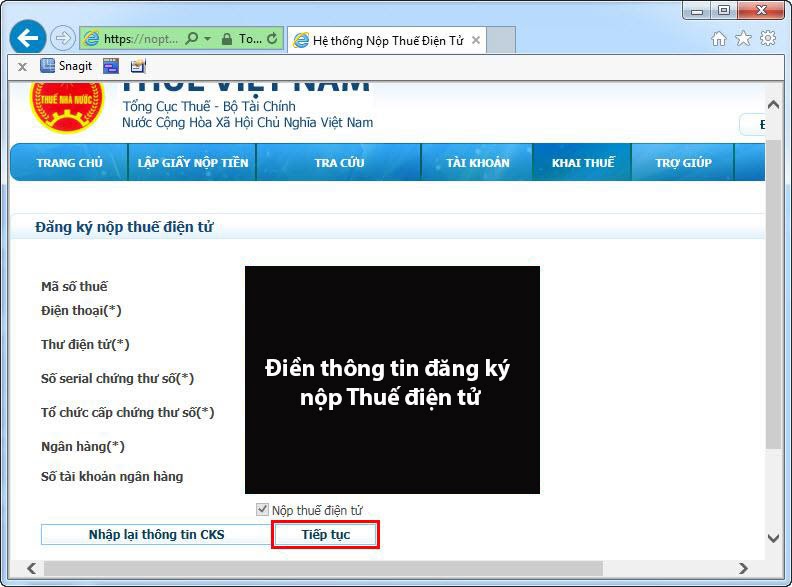The width and height of the screenshot is (792, 587).
Task: Open a new blank tab
Action: click(x=501, y=40)
